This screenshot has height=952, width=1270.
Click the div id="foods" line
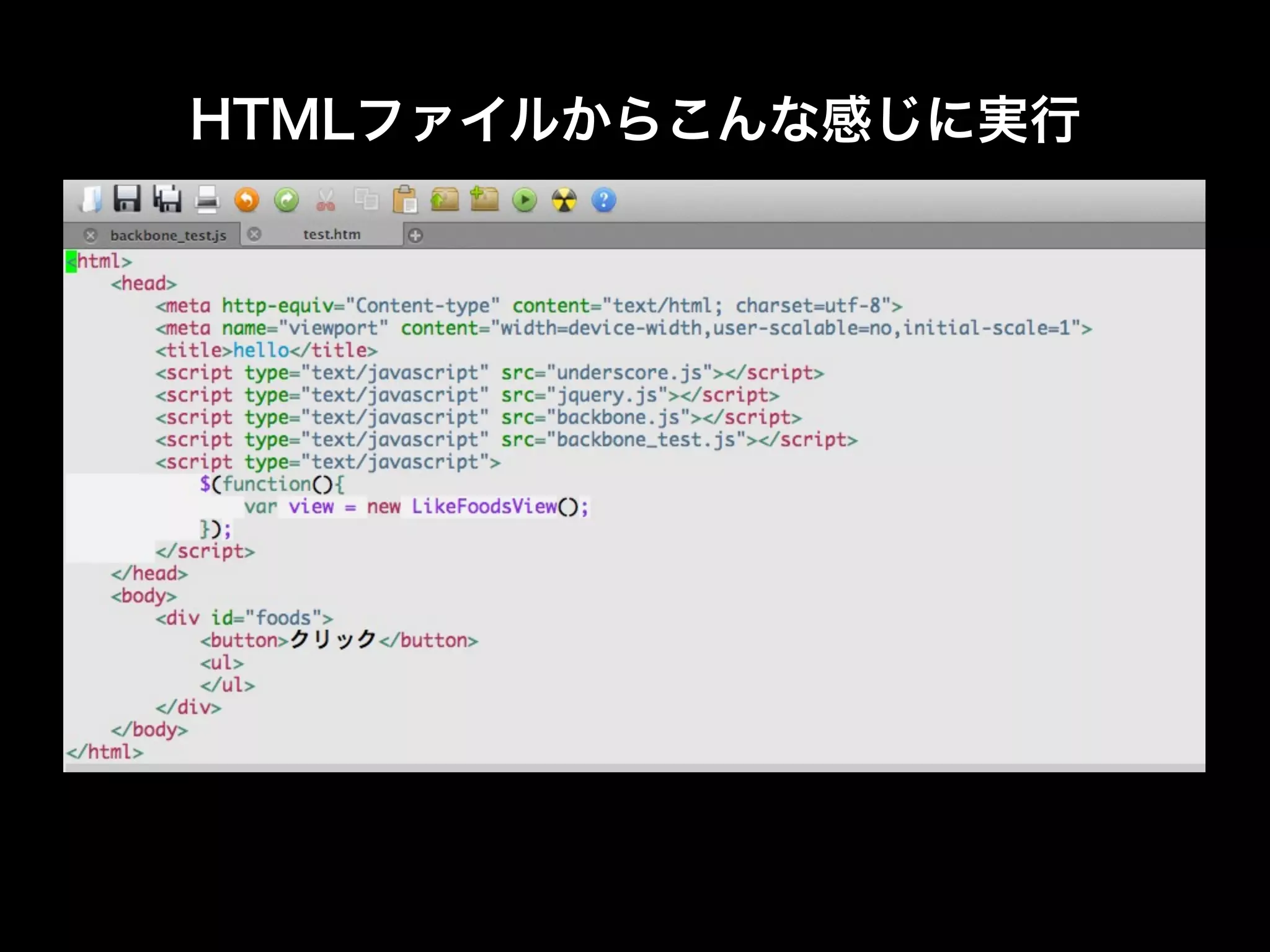tap(244, 618)
